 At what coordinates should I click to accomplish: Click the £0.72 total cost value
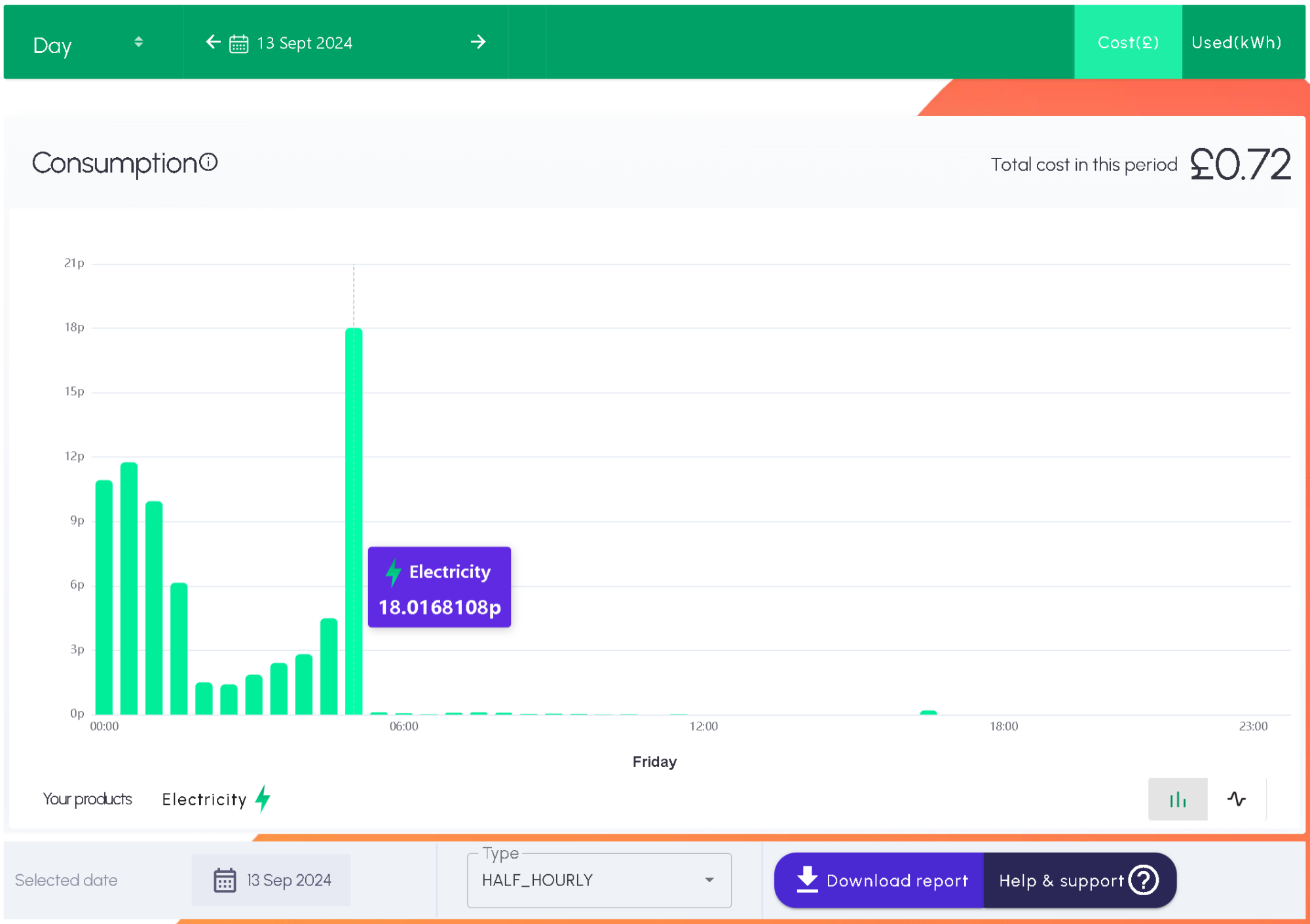click(x=1241, y=164)
